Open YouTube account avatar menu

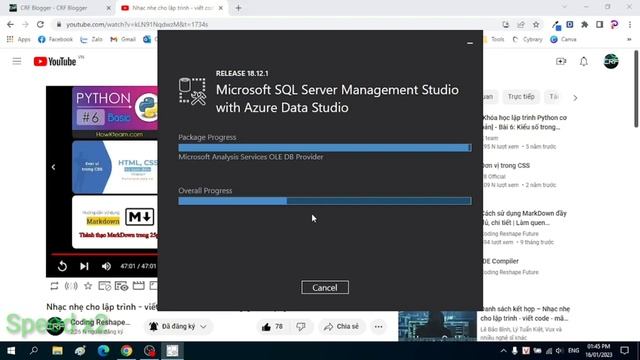611,62
